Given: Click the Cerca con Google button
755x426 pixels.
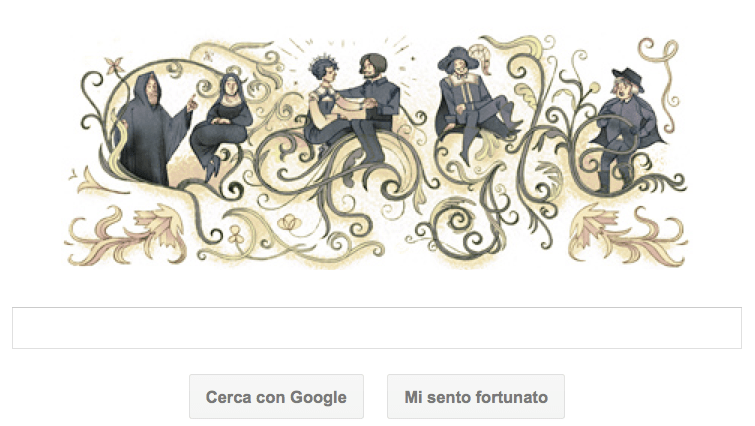Looking at the screenshot, I should click(x=276, y=397).
